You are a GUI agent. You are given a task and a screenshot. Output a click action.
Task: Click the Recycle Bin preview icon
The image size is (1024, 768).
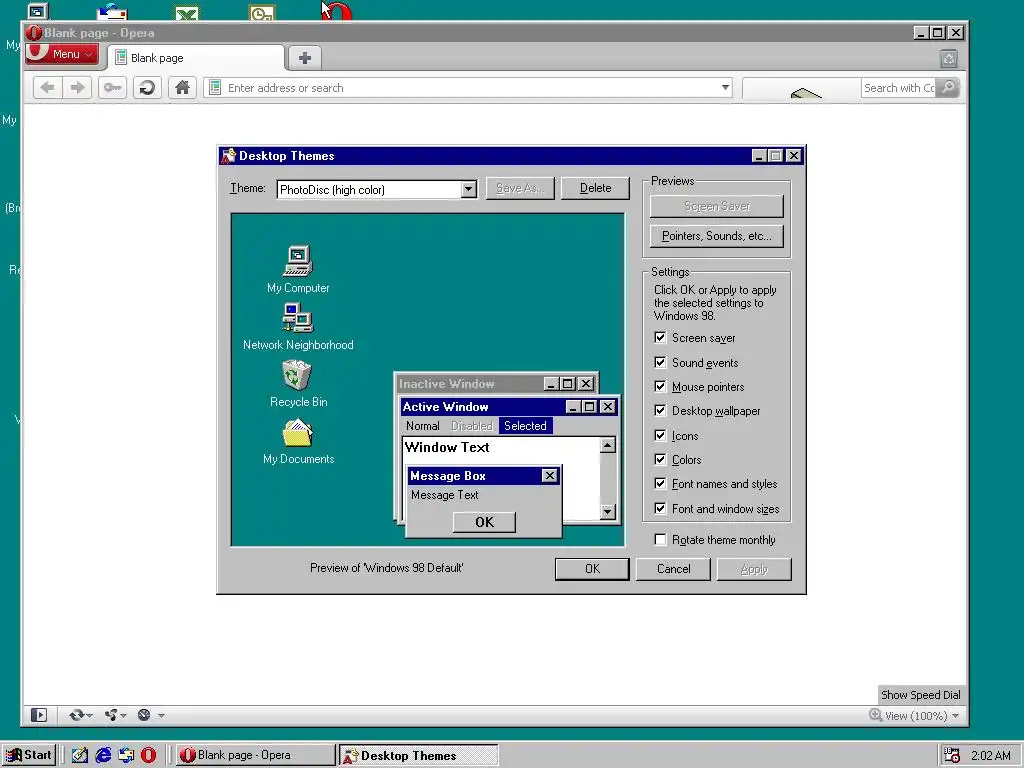point(297,375)
